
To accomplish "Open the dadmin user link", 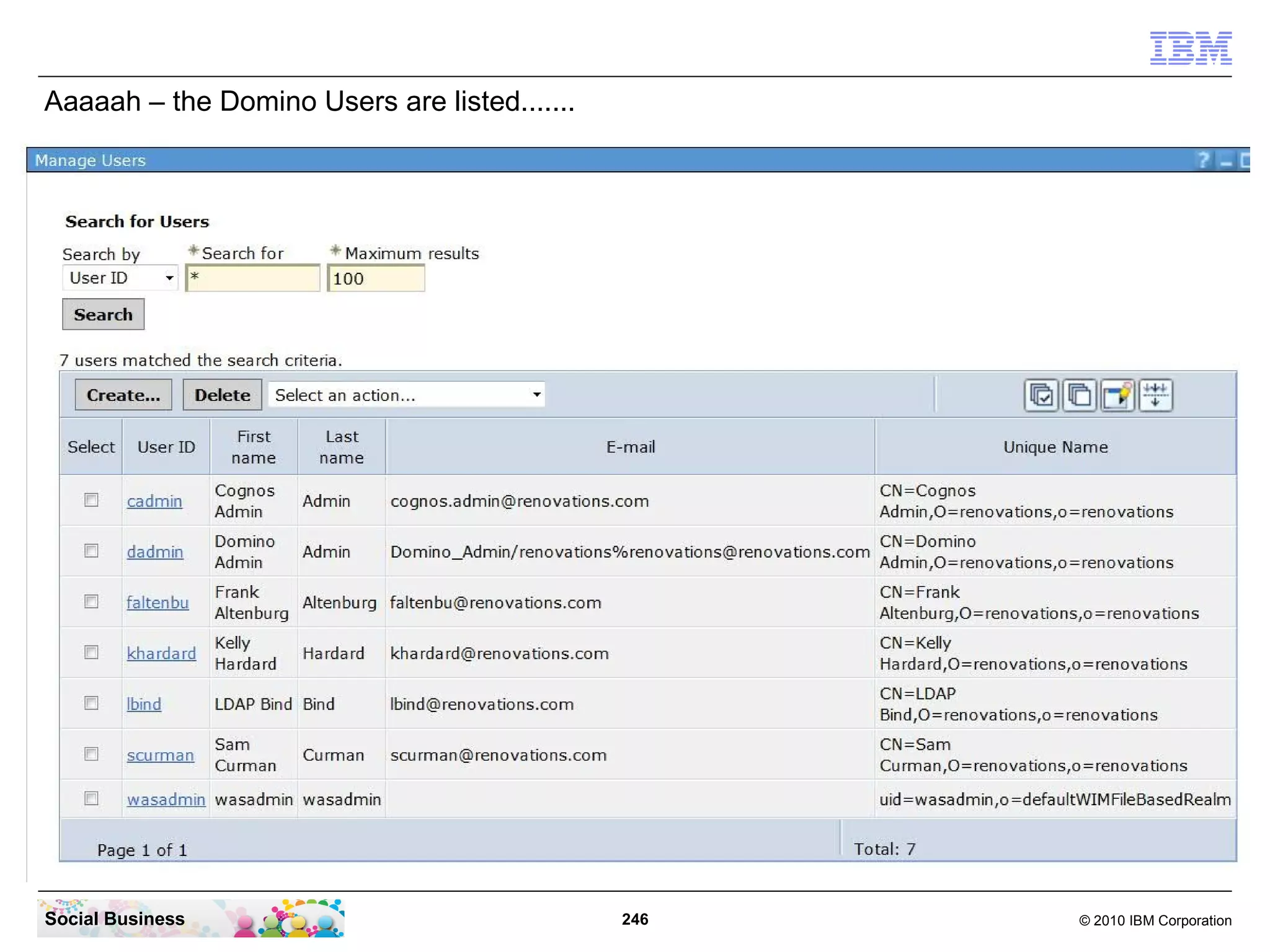I will (155, 552).
